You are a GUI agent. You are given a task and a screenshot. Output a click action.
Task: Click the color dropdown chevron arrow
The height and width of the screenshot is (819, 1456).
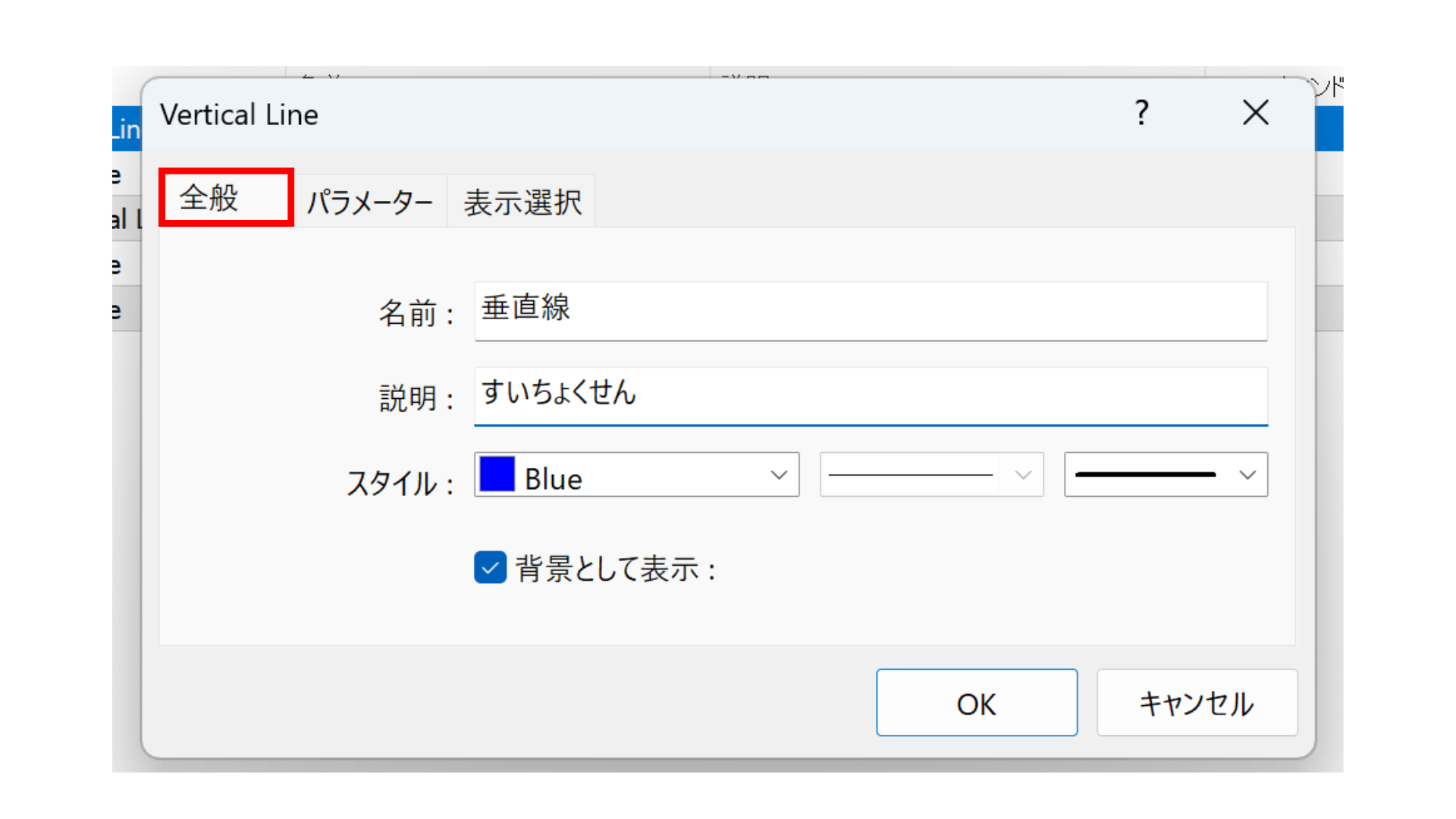[x=780, y=475]
